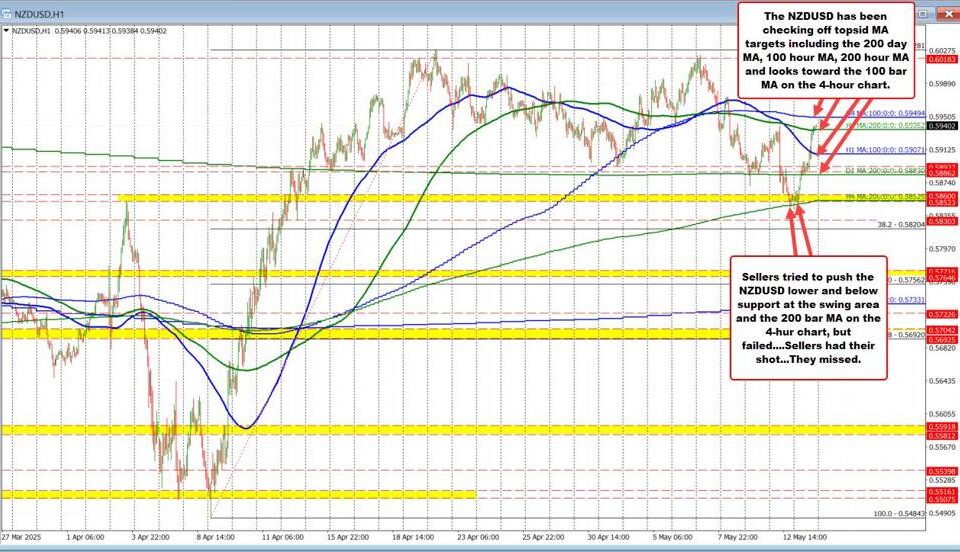The width and height of the screenshot is (960, 552).
Task: Click the red price level label 0.58303
Action: [x=942, y=222]
